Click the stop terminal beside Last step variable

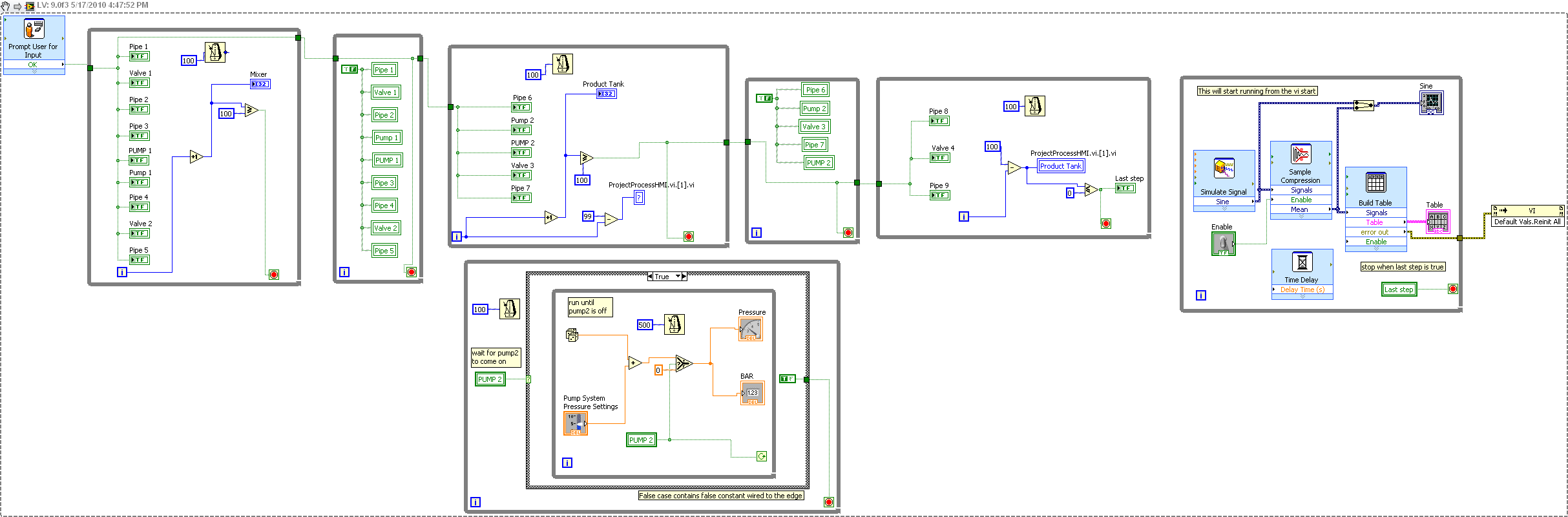pyautogui.click(x=1453, y=289)
